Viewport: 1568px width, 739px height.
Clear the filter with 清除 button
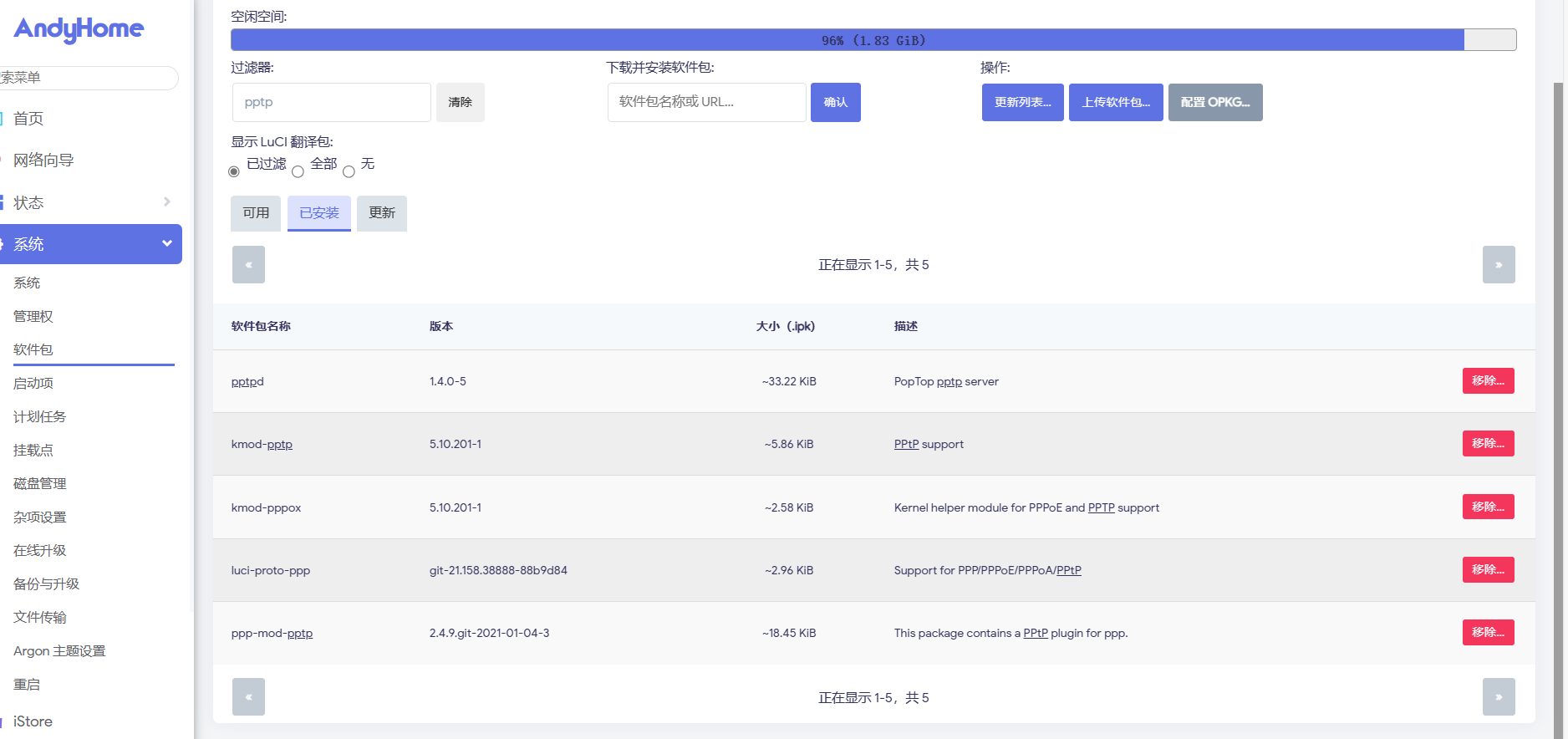pos(460,102)
